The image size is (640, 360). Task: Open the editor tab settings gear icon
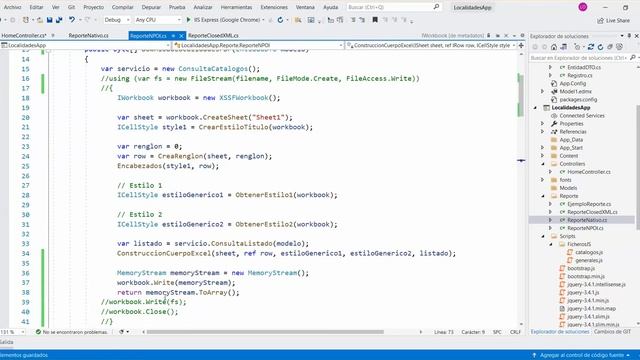point(522,36)
